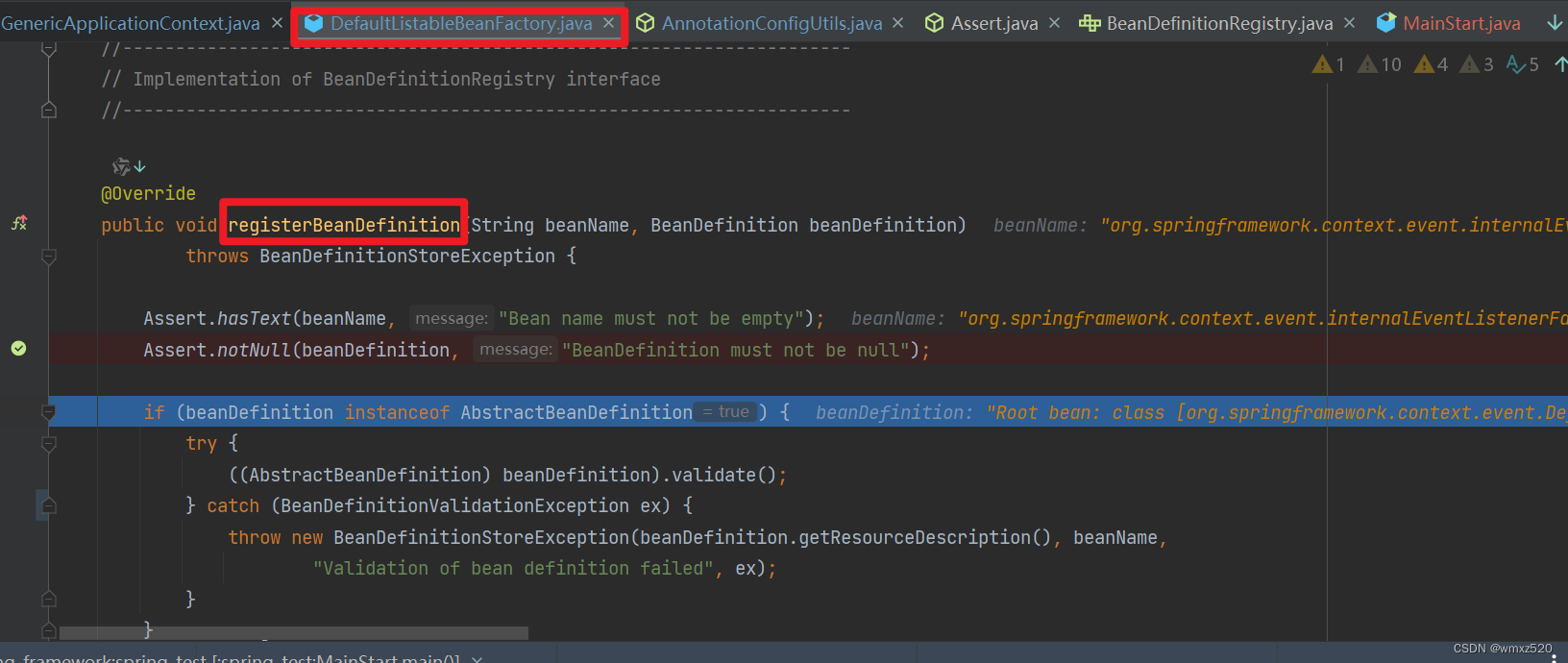Click the comment block end fold marker
The height and width of the screenshot is (663, 1568).
tap(49, 110)
